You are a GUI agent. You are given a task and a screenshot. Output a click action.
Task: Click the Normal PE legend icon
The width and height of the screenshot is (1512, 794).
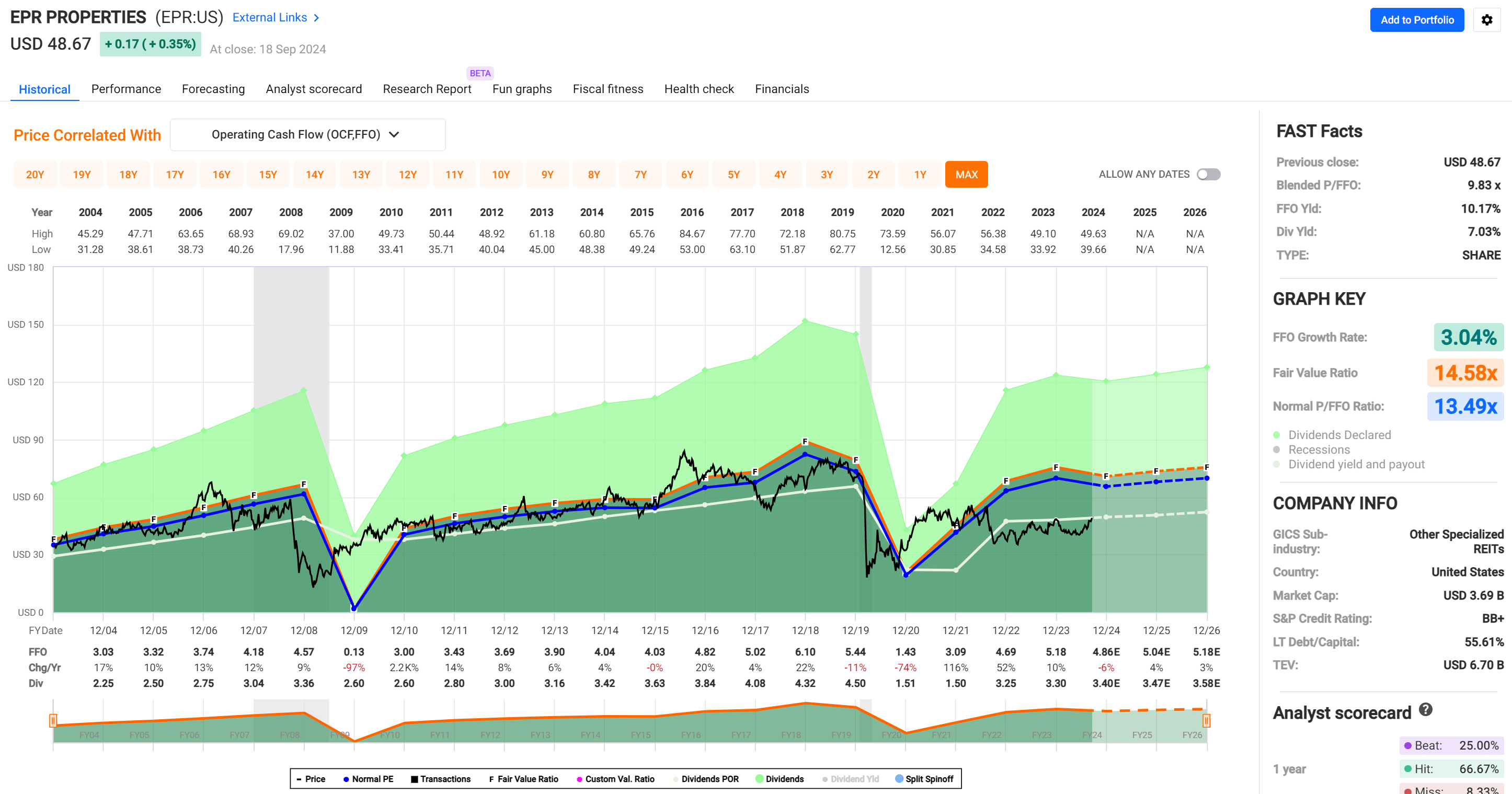[x=346, y=779]
